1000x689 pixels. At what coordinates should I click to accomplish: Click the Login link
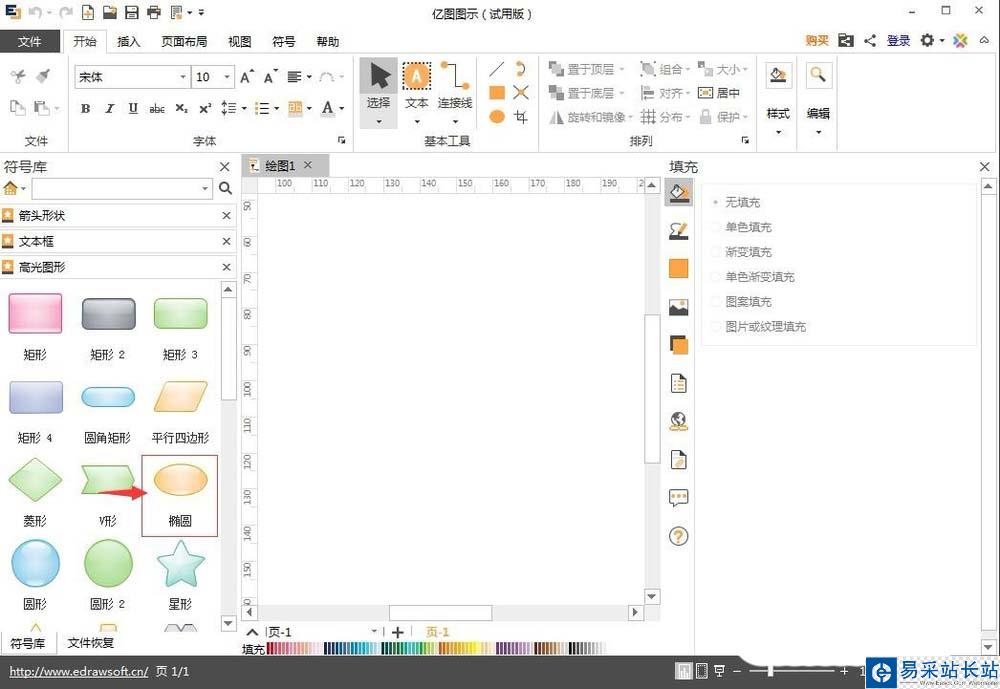coord(899,41)
